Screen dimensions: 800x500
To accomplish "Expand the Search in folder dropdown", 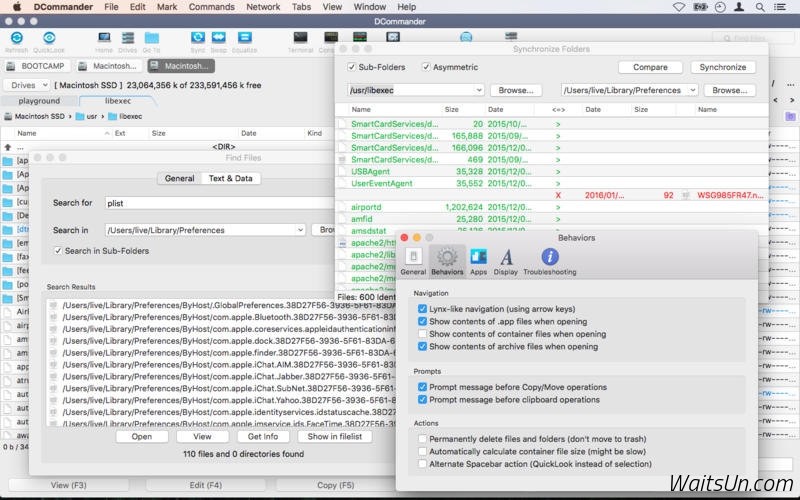I will coord(300,230).
